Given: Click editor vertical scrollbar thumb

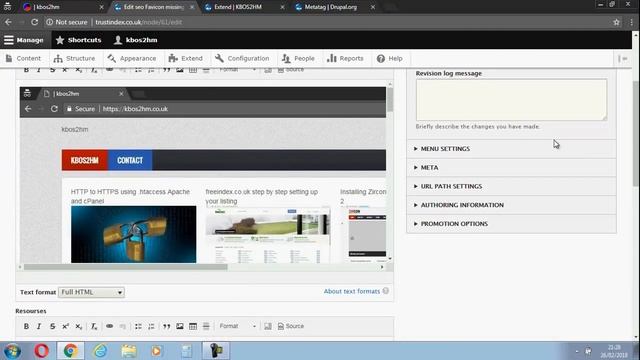Looking at the screenshot, I should tap(390, 99).
